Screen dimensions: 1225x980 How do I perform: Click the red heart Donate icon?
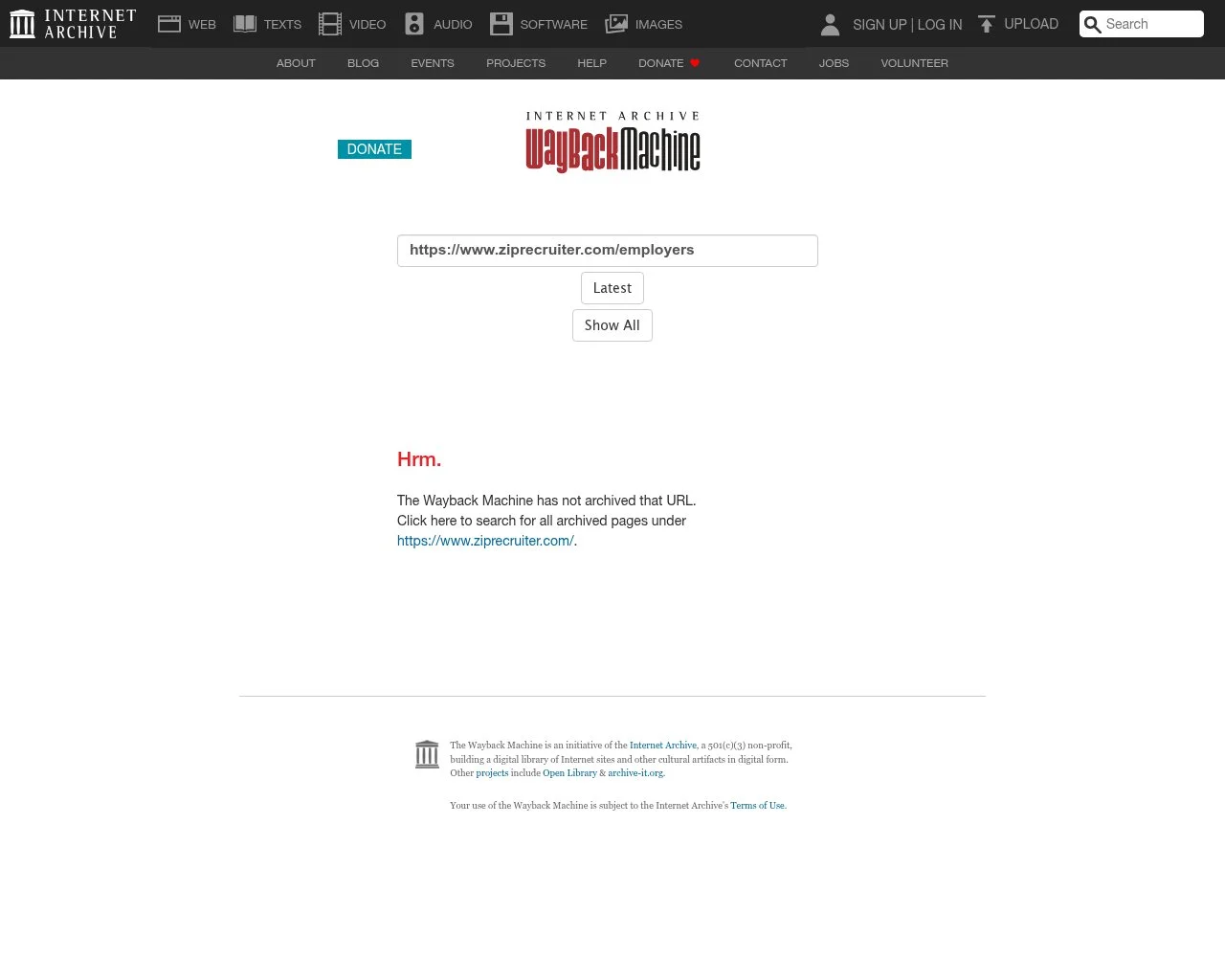[x=695, y=63]
